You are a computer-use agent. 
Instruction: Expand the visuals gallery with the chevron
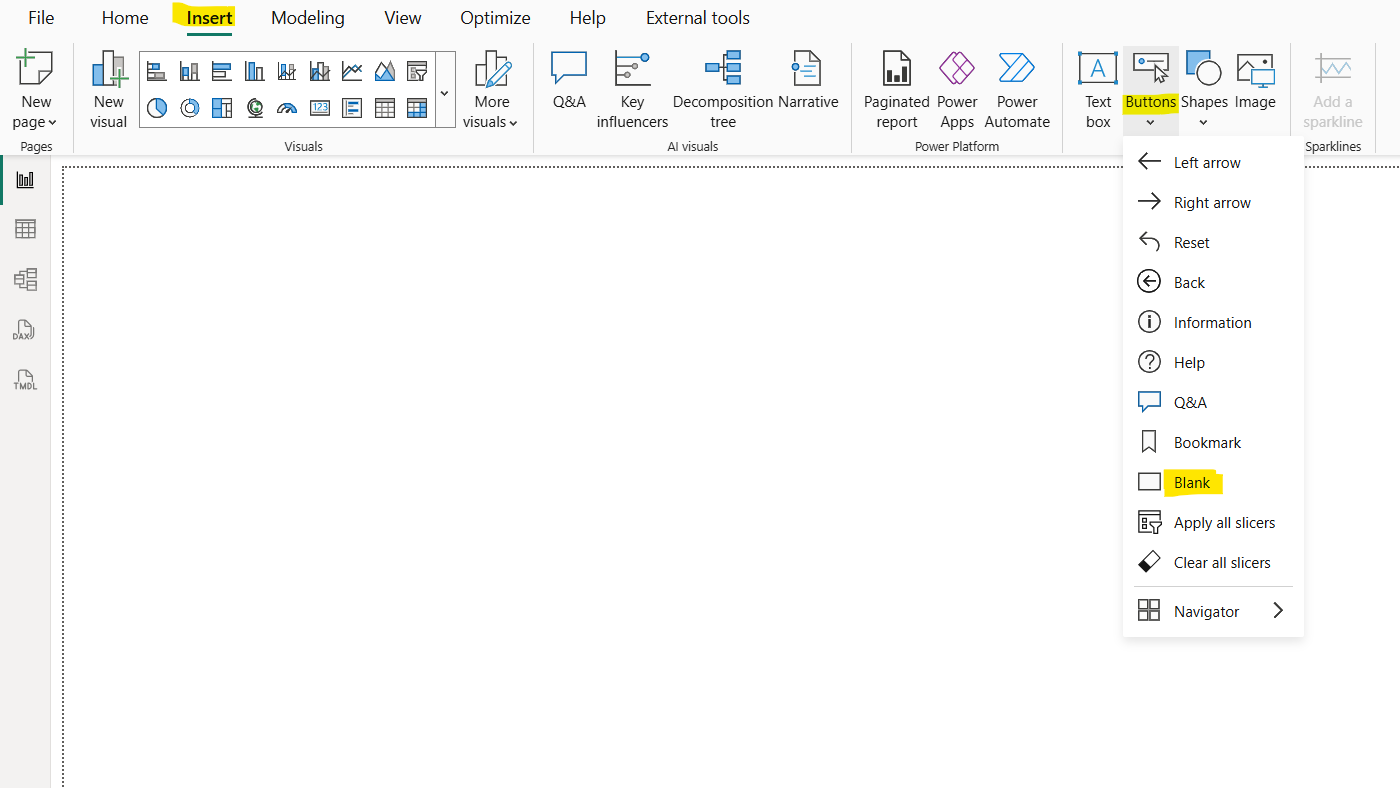point(444,90)
